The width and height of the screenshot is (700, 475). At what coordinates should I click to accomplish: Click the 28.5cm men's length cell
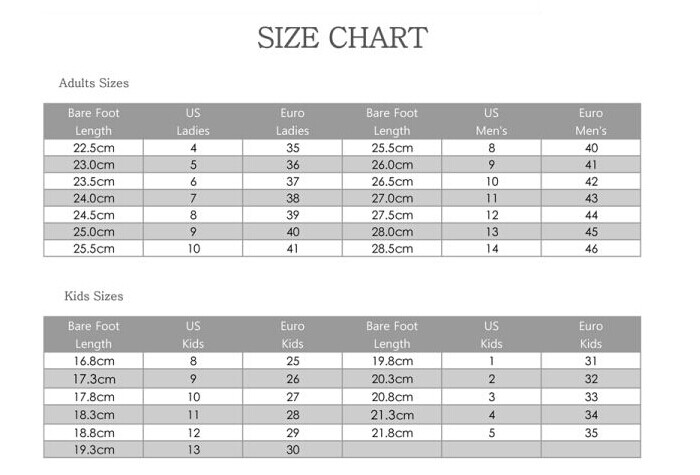(392, 249)
